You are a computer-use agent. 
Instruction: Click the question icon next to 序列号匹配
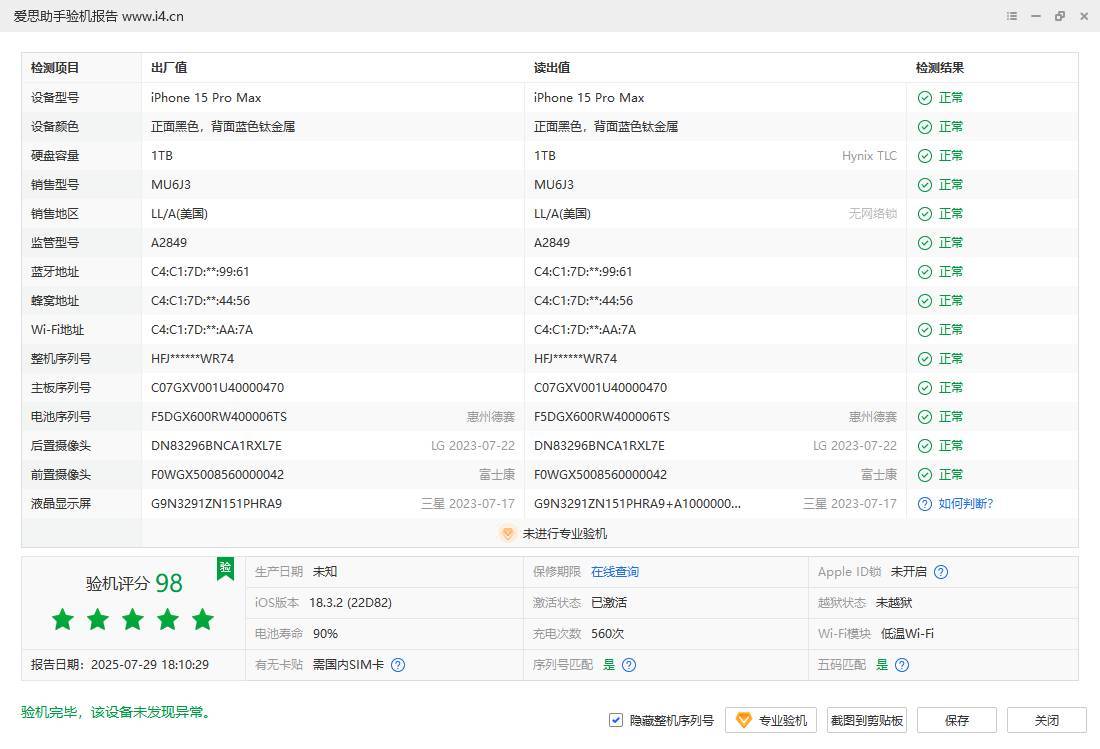[629, 665]
